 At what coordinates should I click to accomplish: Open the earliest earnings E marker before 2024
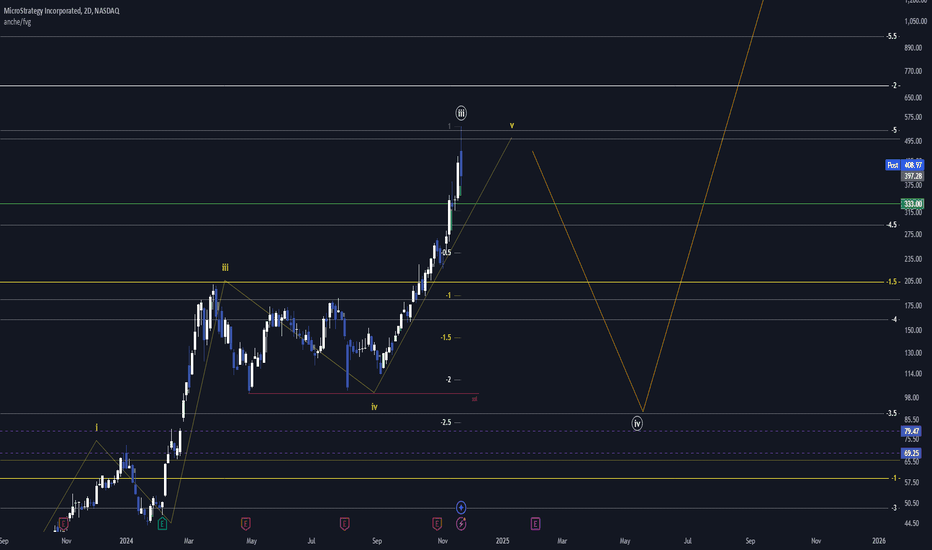[x=64, y=524]
